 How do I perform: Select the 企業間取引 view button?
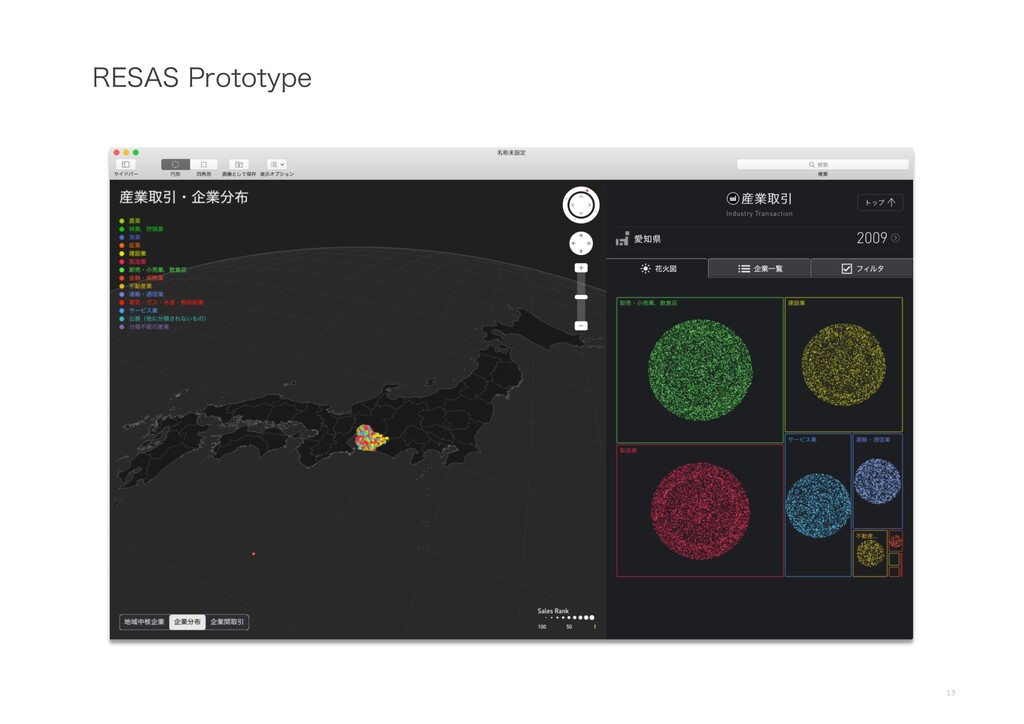pos(227,622)
